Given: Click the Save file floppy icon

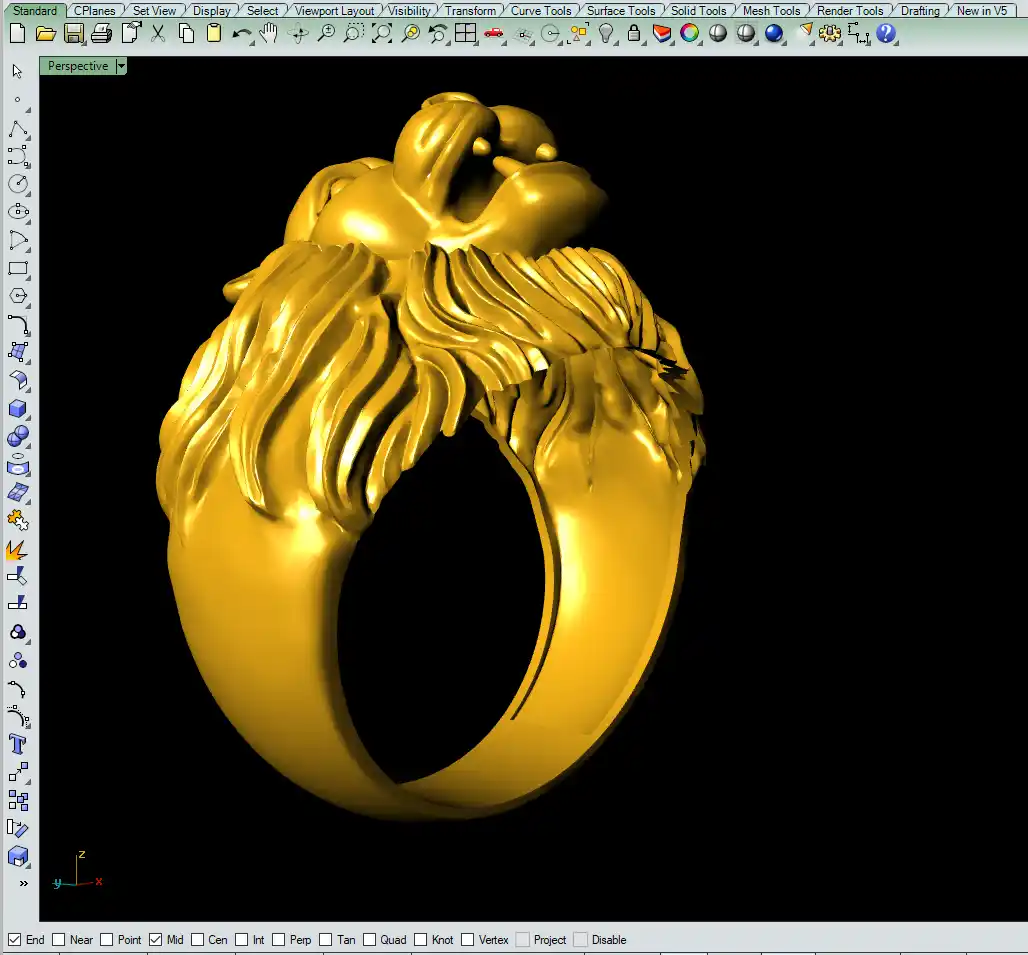Looking at the screenshot, I should click(73, 33).
